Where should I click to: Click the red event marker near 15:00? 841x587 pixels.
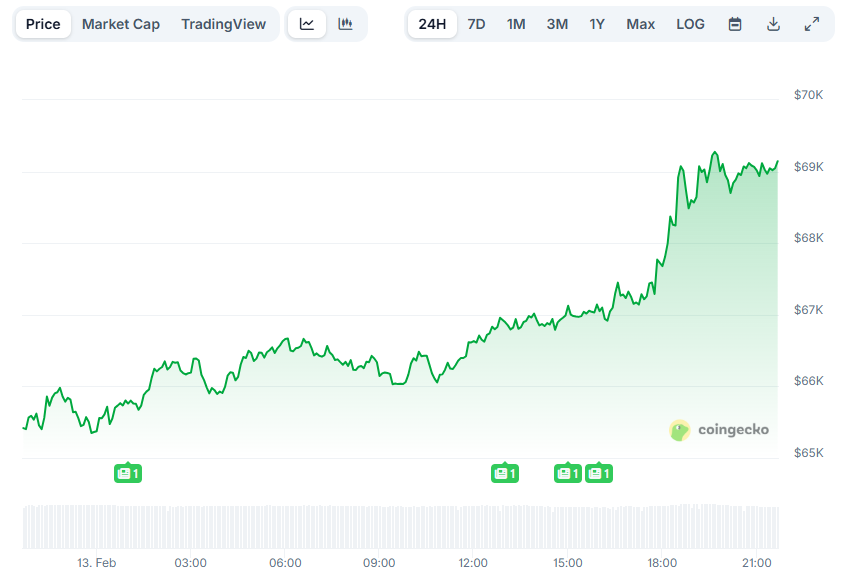click(568, 473)
